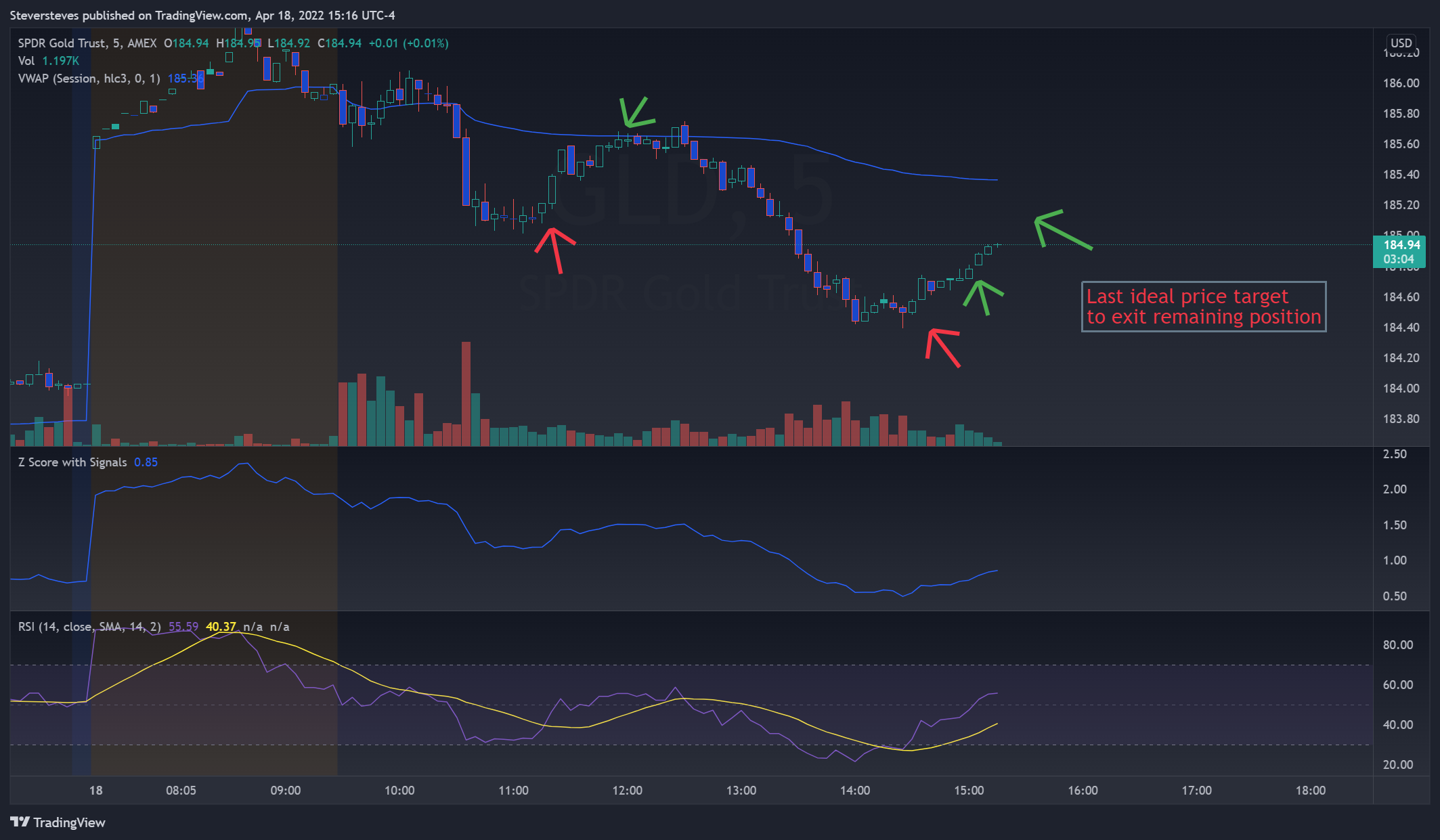The image size is (1440, 840).
Task: Click the 09:00 label on time axis
Action: tap(286, 791)
